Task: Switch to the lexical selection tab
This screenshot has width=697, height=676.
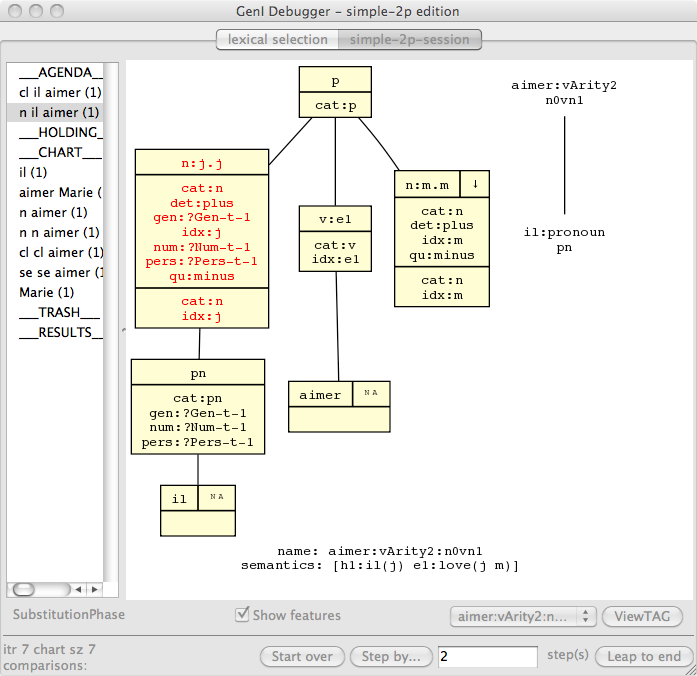Action: tap(277, 40)
